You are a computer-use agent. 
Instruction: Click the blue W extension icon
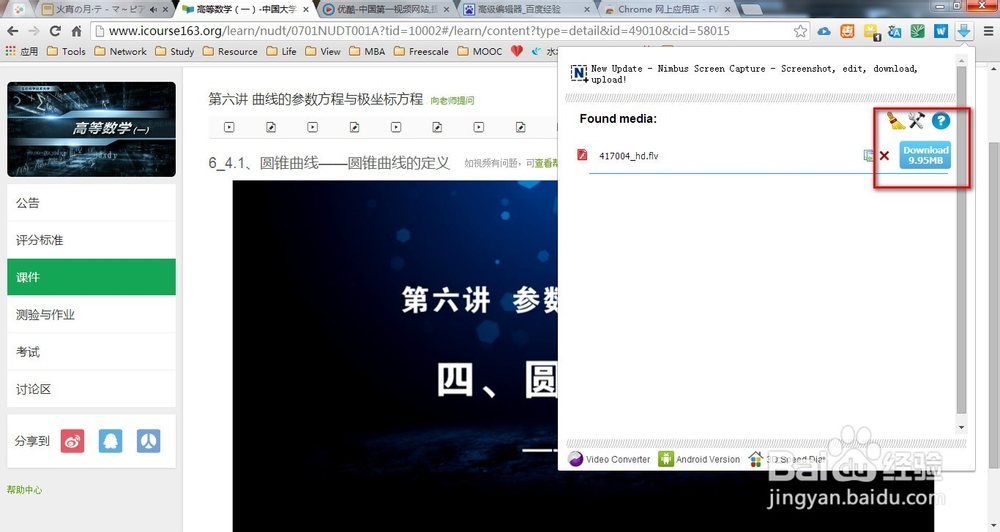tap(941, 31)
